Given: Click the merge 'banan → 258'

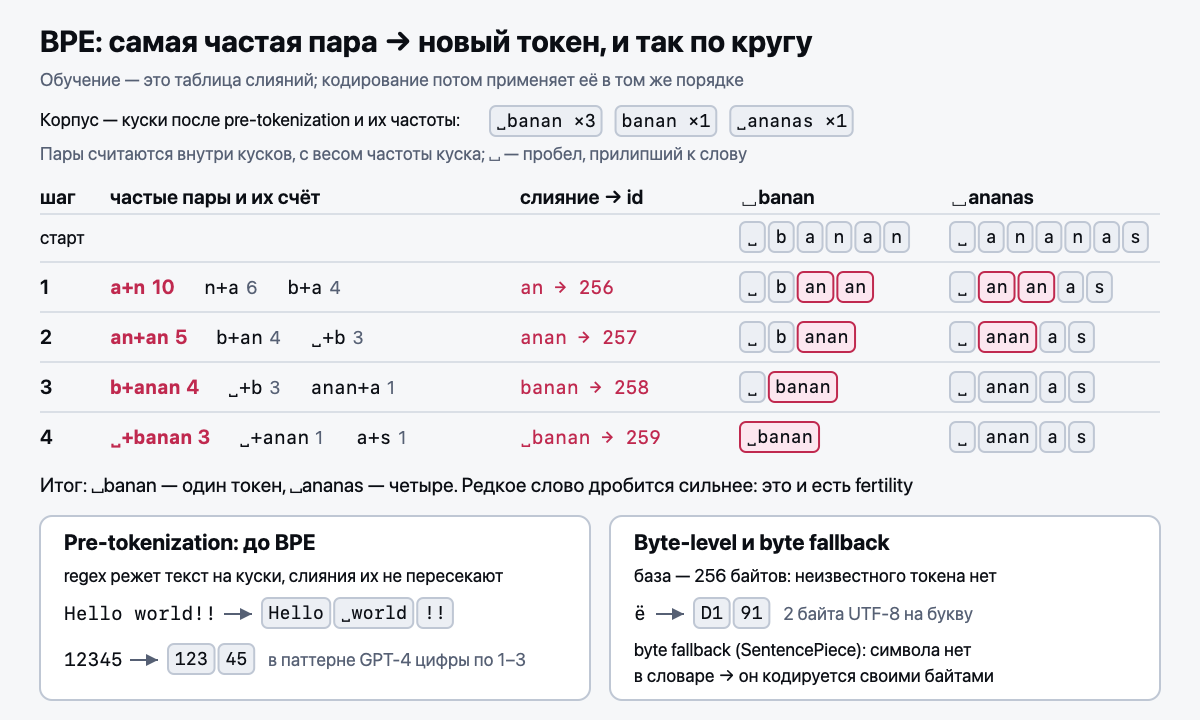Looking at the screenshot, I should tap(585, 387).
